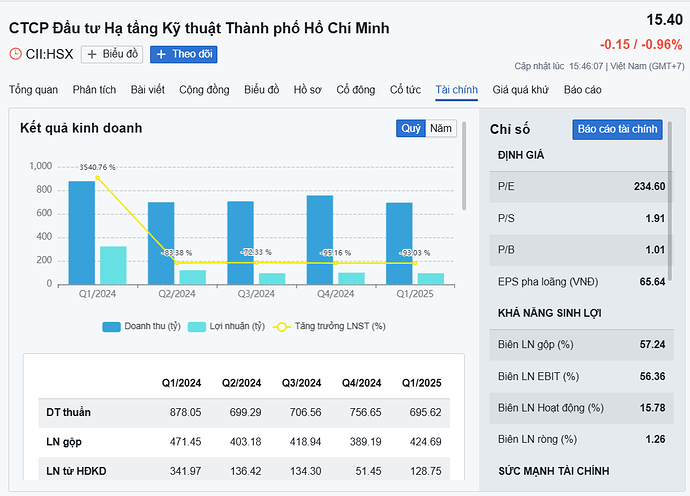Click the Báo cáo tài chính button

617,129
